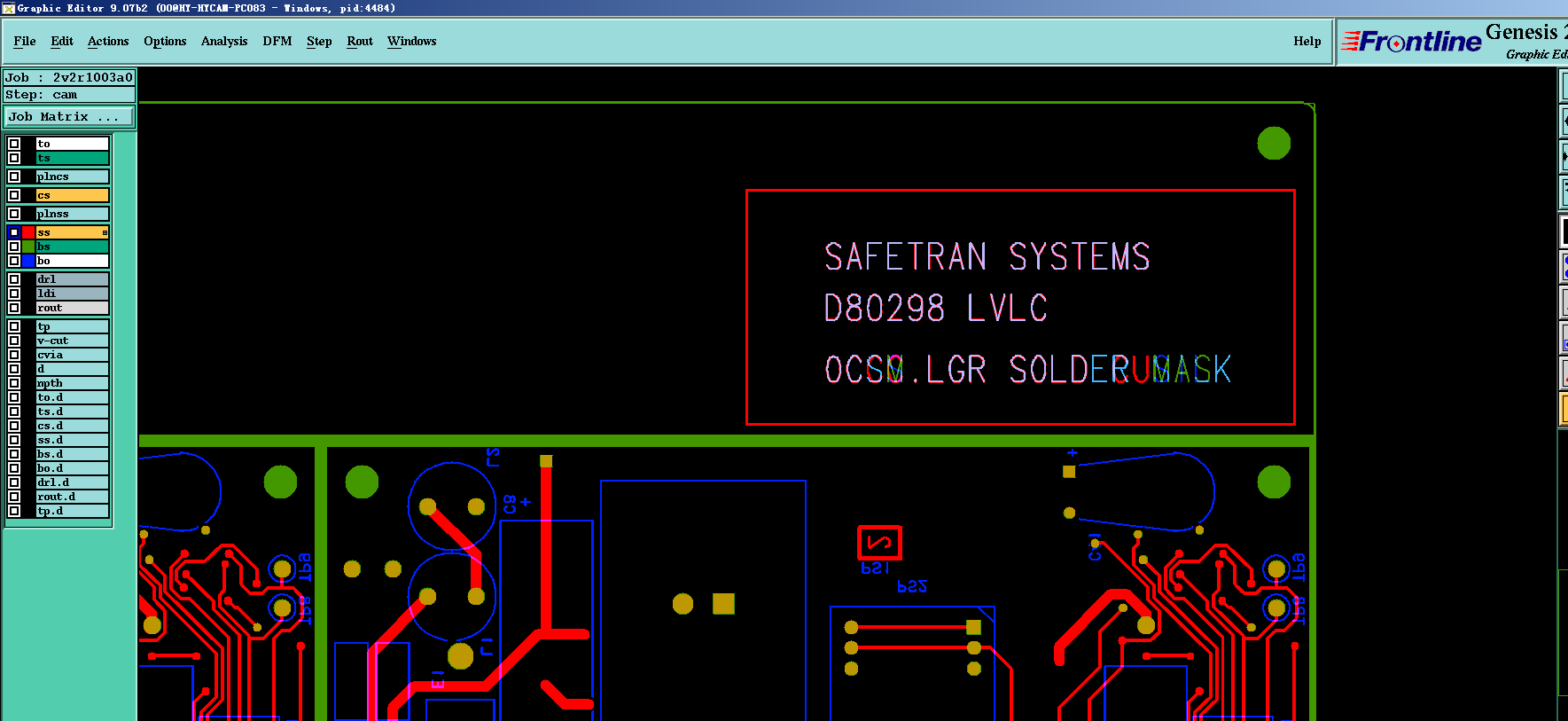Click the 'D80298 LVLC' text on canvas
The width and height of the screenshot is (1568, 721).
coord(936,308)
